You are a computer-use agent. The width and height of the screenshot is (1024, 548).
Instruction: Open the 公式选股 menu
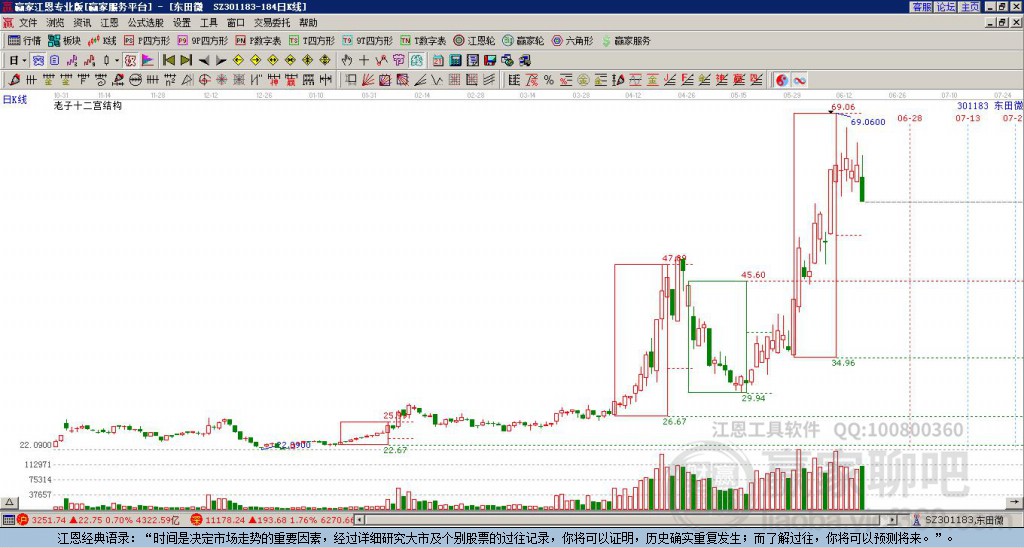146,23
